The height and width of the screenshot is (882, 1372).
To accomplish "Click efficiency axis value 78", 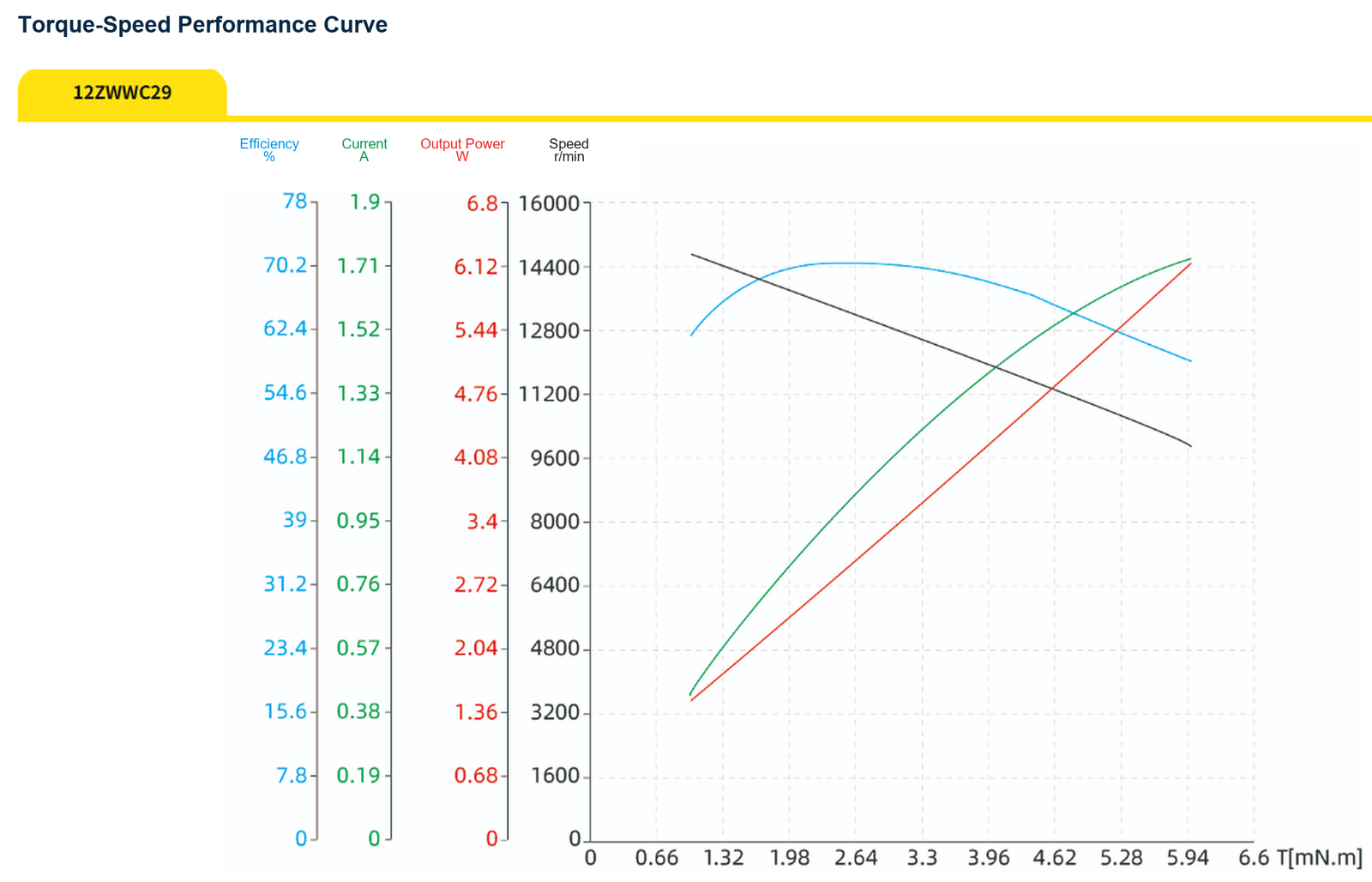I will pyautogui.click(x=294, y=202).
